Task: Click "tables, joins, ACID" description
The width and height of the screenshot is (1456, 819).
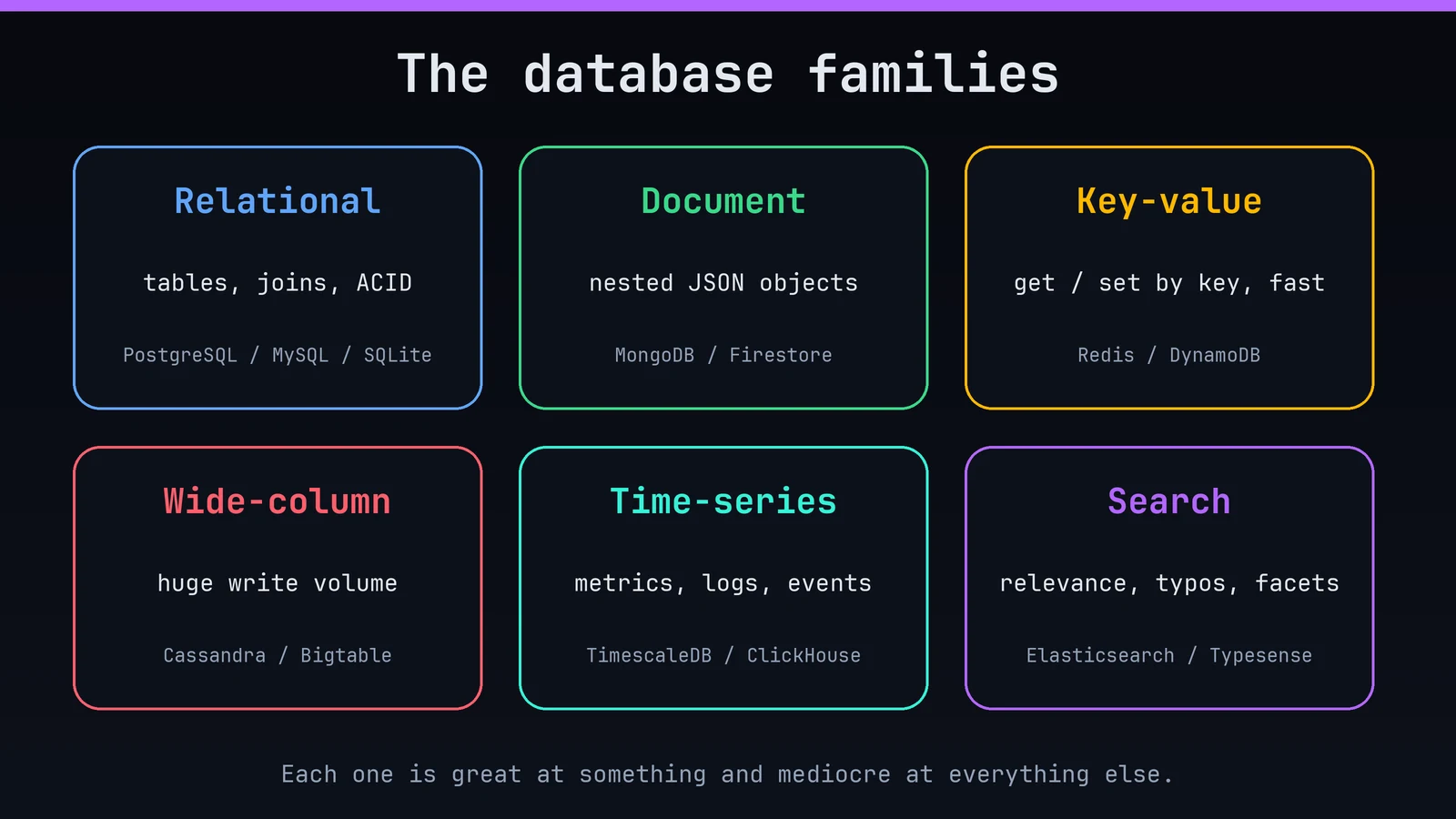Action: point(278,283)
